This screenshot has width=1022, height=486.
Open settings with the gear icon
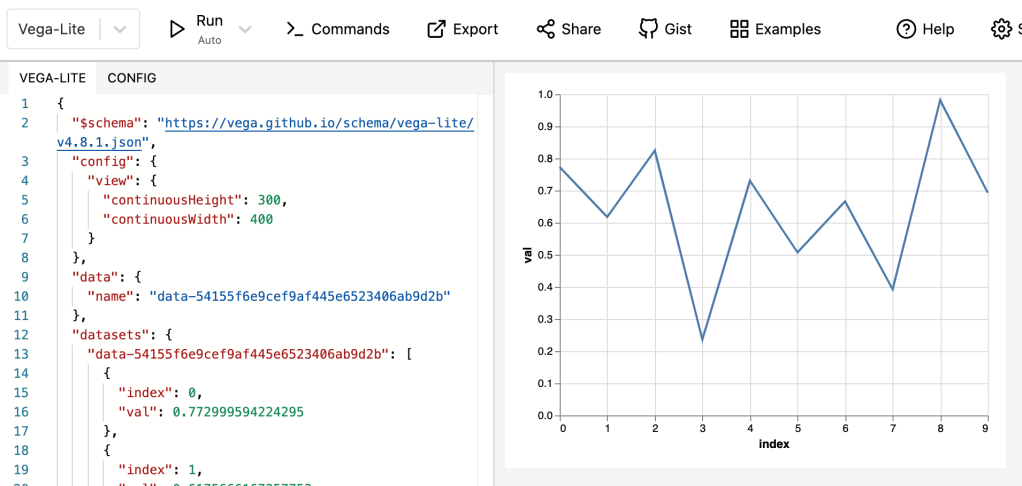click(x=1001, y=29)
